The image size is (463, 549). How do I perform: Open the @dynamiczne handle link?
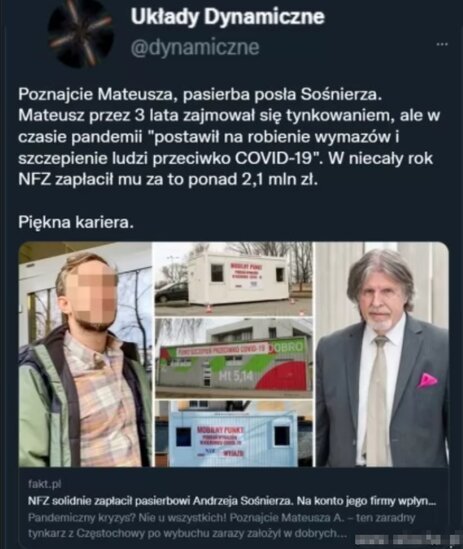[x=195, y=47]
